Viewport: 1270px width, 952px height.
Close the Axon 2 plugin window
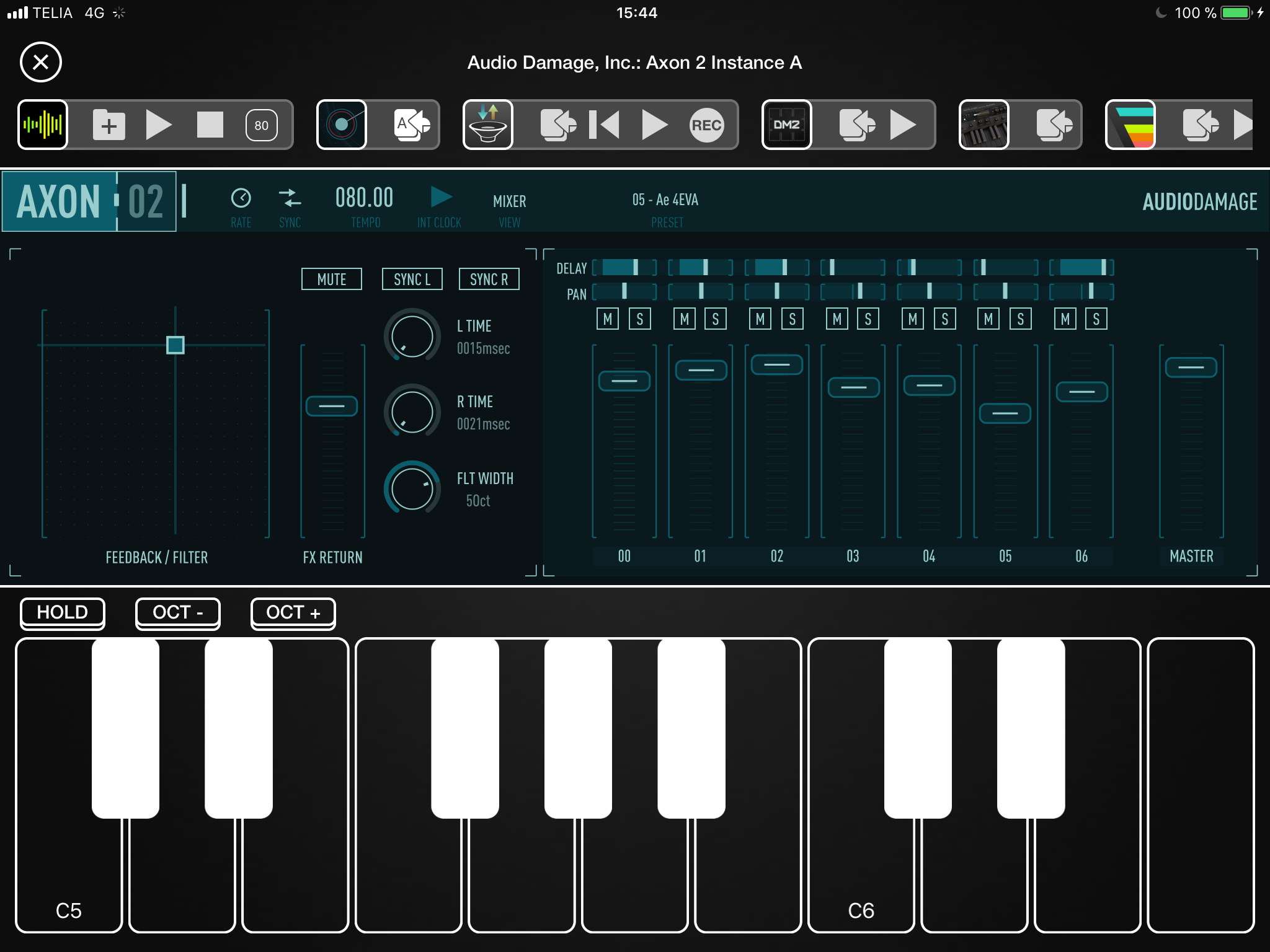tap(41, 62)
